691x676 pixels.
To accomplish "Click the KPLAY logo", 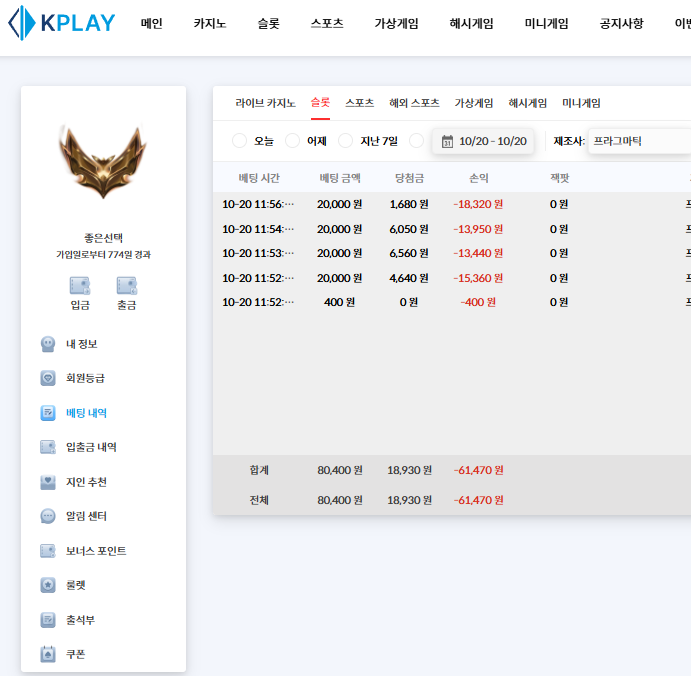I will [62, 23].
